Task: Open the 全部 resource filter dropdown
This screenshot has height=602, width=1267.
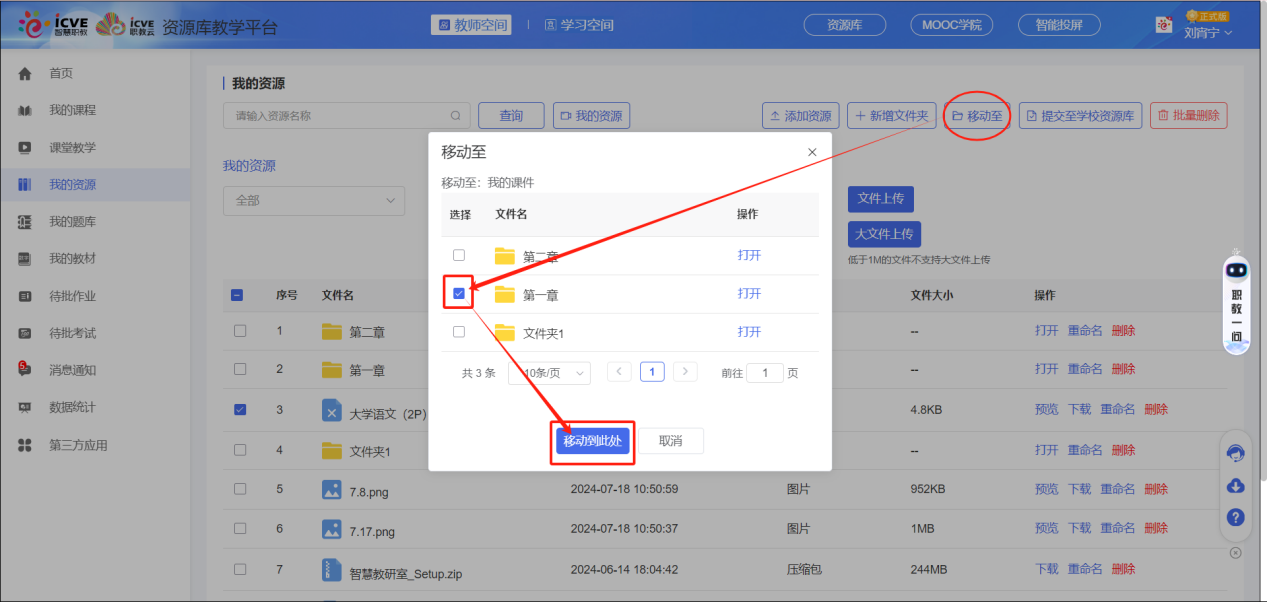Action: click(313, 201)
